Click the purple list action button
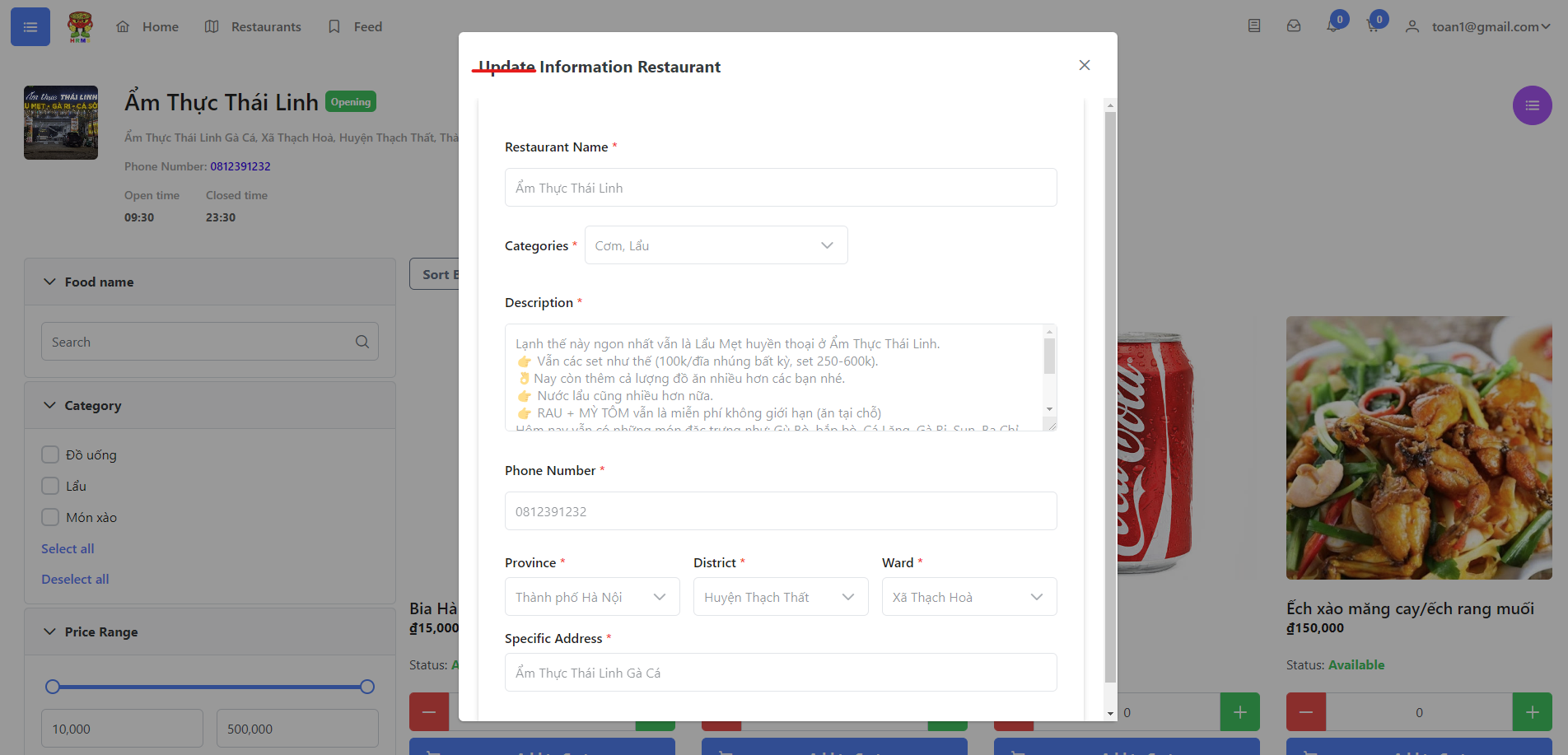The height and width of the screenshot is (755, 1568). tap(1532, 105)
